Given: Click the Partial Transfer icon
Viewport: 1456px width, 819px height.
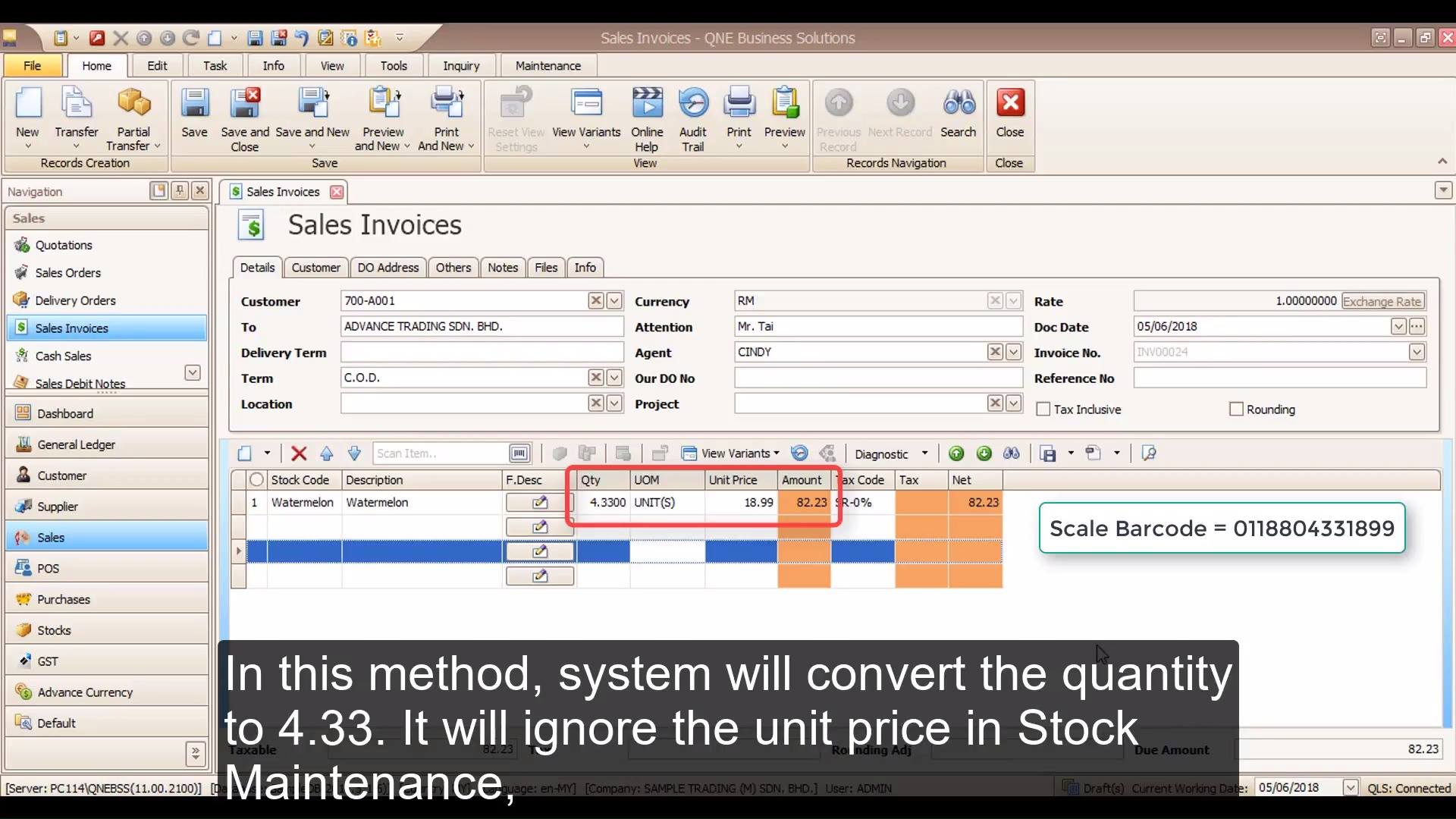Looking at the screenshot, I should (x=133, y=103).
